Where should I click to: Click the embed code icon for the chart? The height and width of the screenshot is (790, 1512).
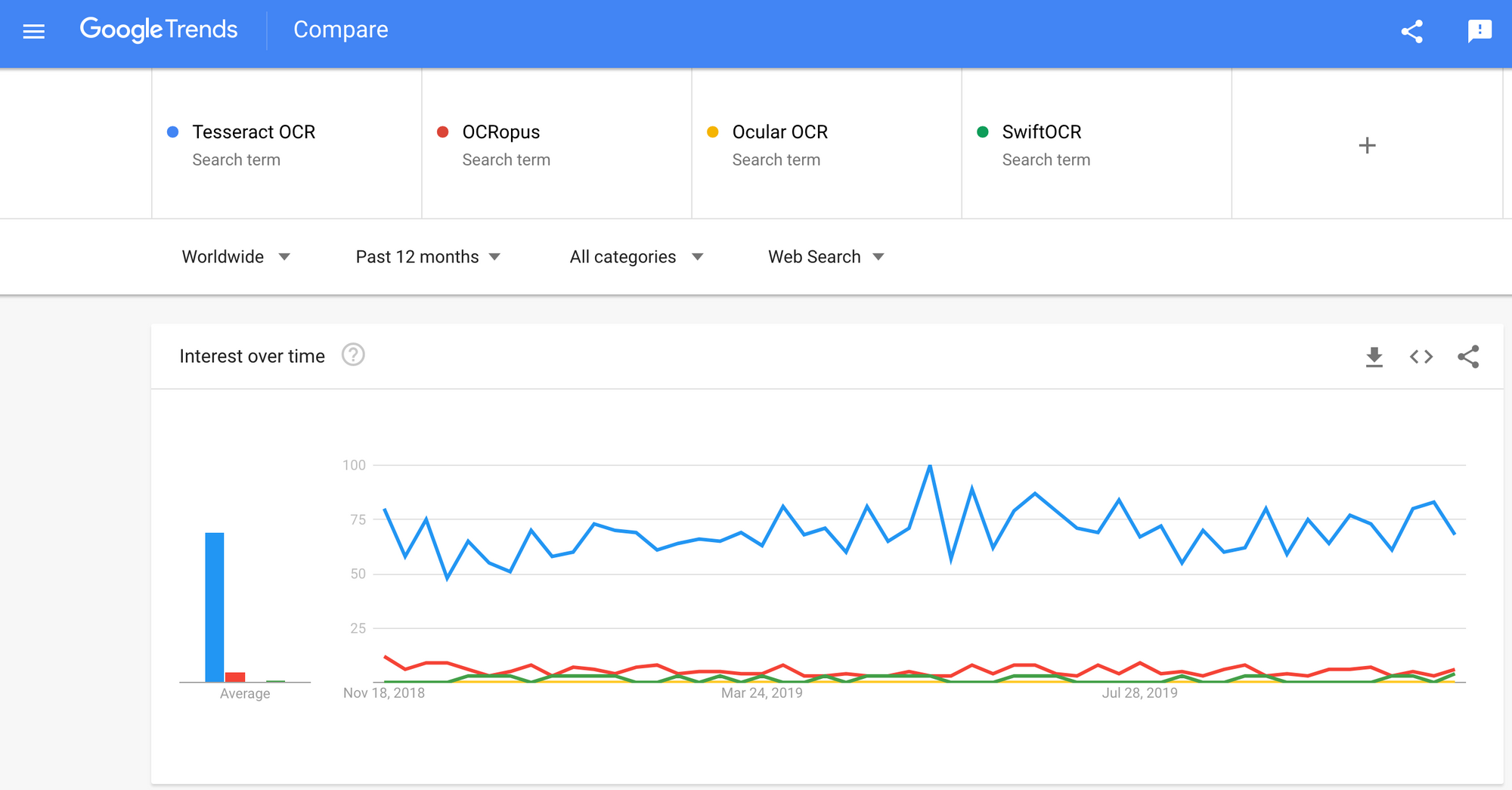click(x=1421, y=356)
